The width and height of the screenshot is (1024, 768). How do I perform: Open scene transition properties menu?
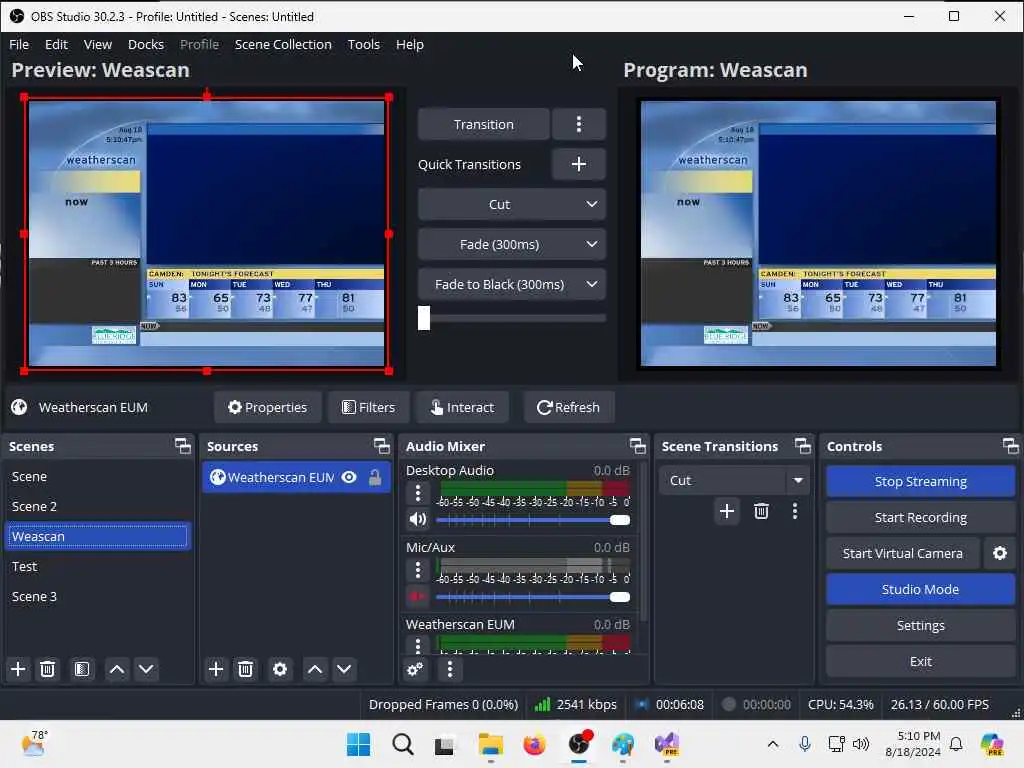795,511
